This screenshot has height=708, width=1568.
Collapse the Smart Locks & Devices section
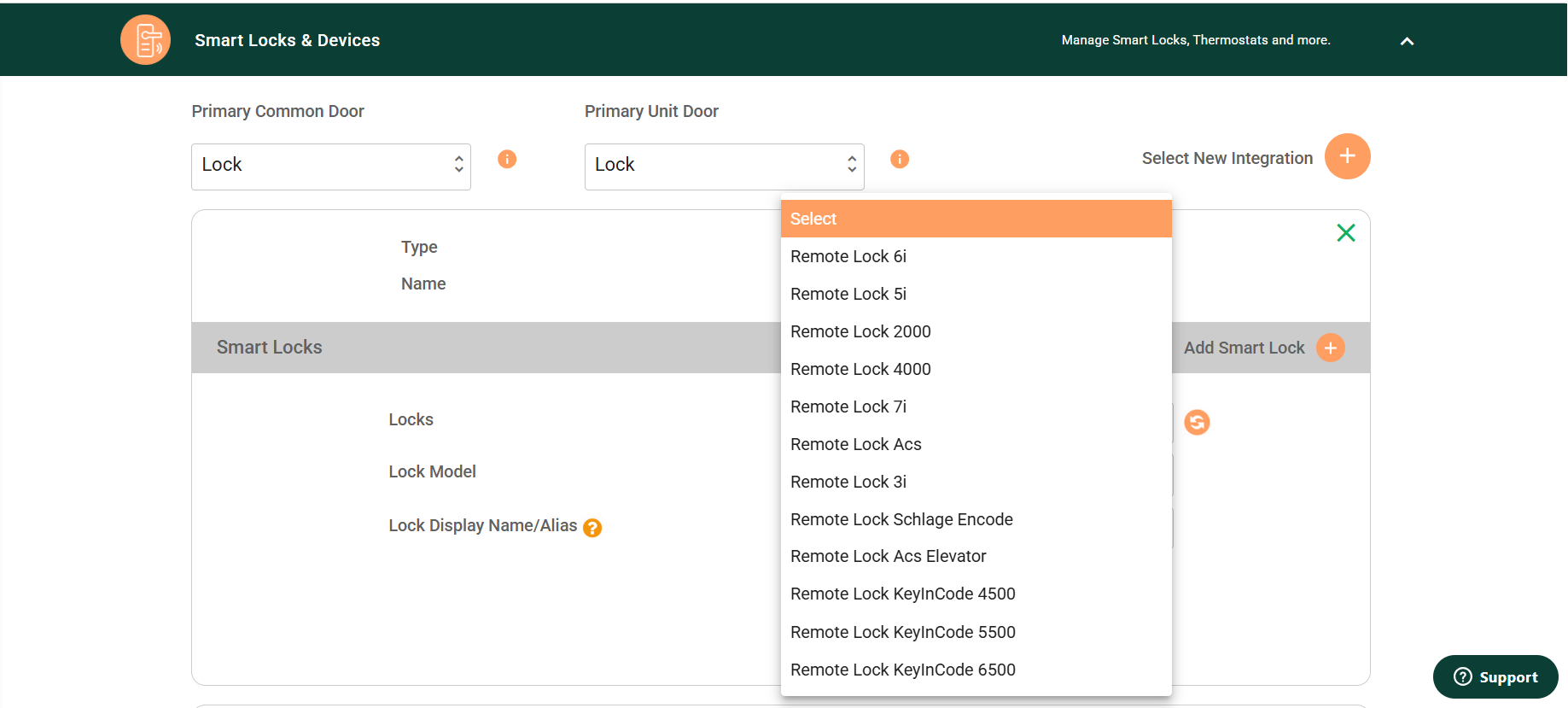(x=1407, y=41)
